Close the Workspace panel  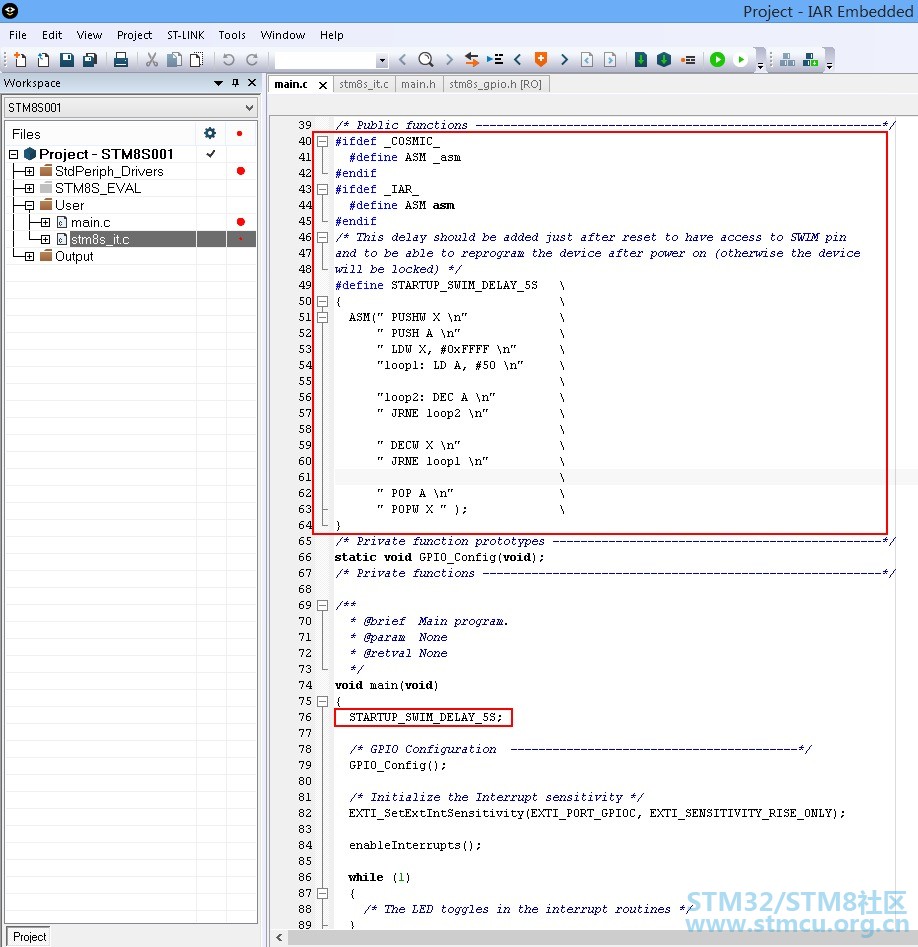click(x=252, y=83)
